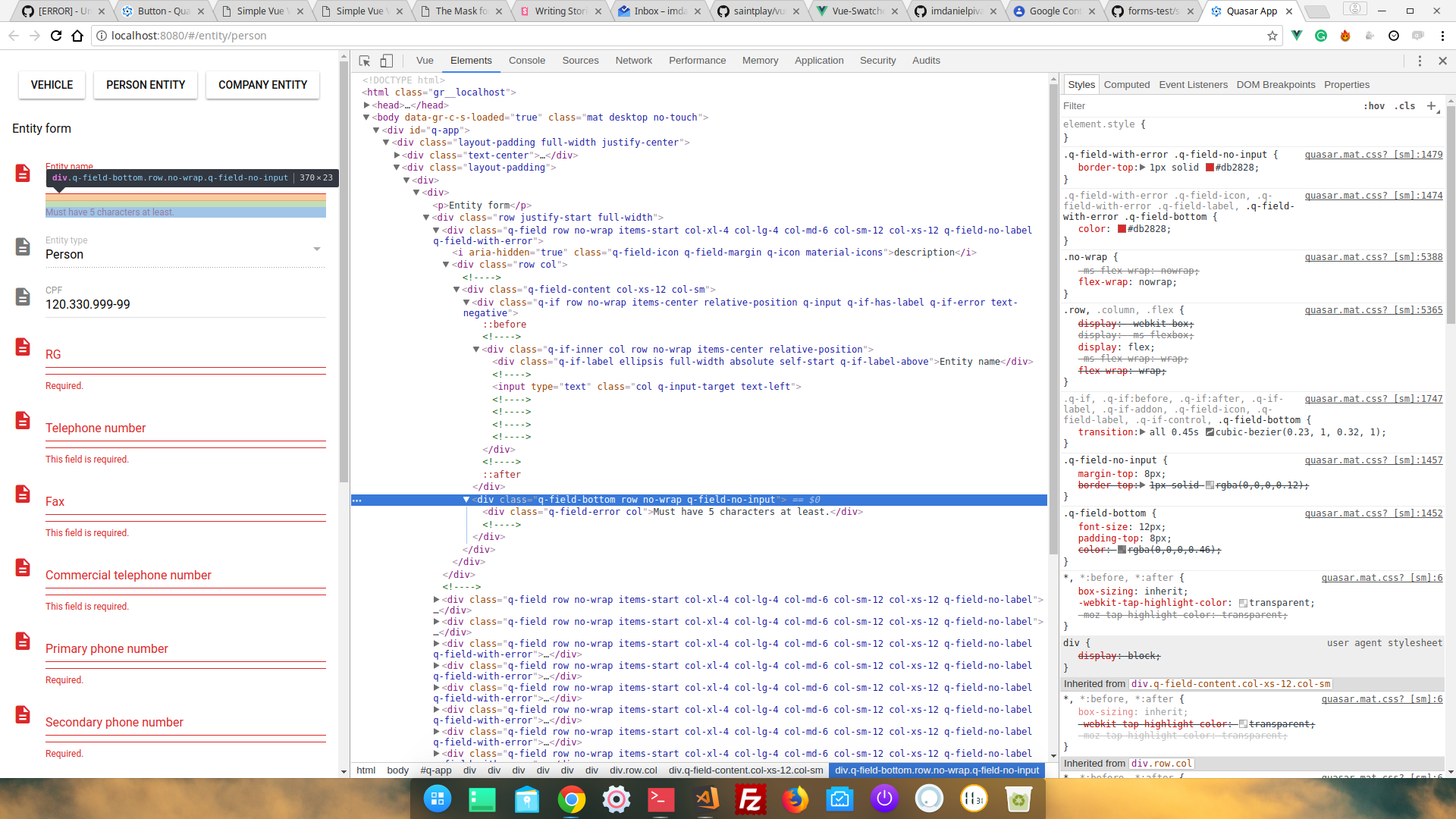The image size is (1456, 819).
Task: Click the new style rule plus icon
Action: click(x=1433, y=106)
